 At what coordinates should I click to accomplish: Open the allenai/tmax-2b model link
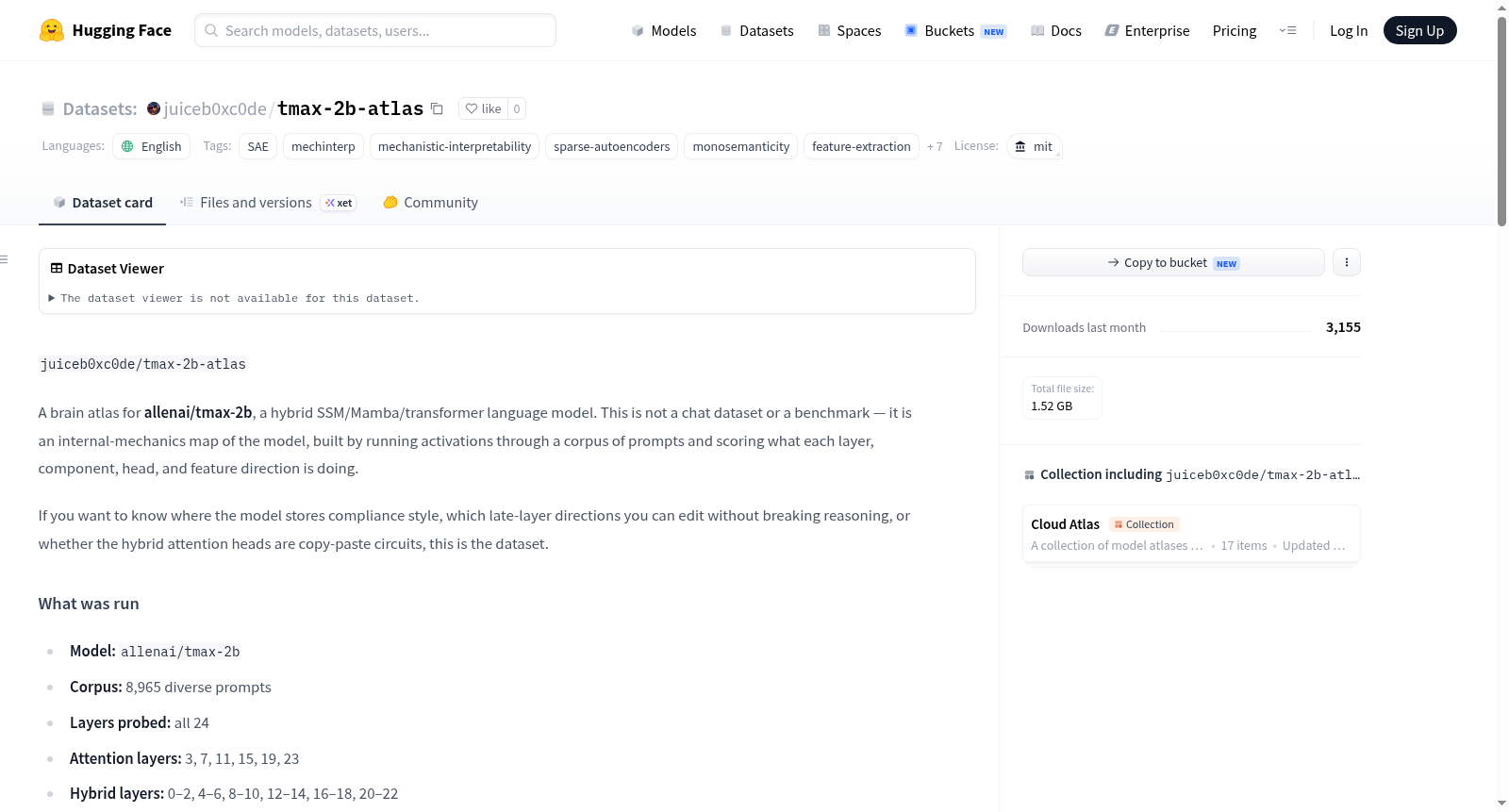point(198,412)
